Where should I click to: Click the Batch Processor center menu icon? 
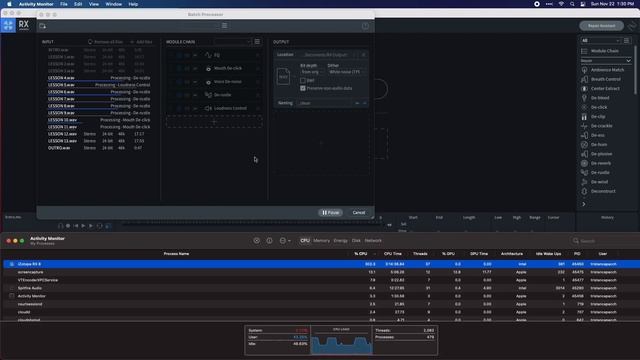pos(224,26)
